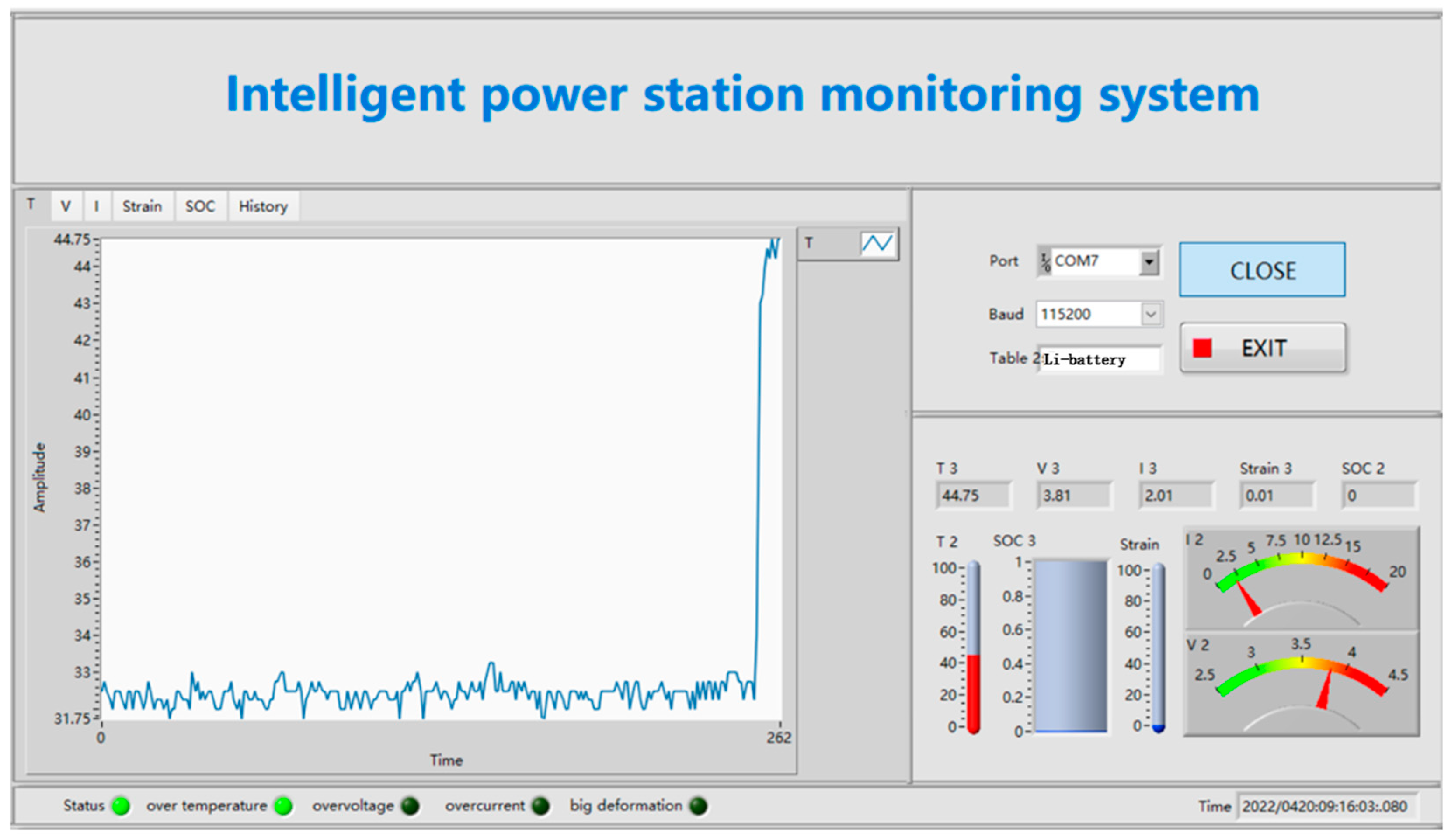Click the big deformation LED indicator
This screenshot has height=840, width=1448.
[x=698, y=806]
